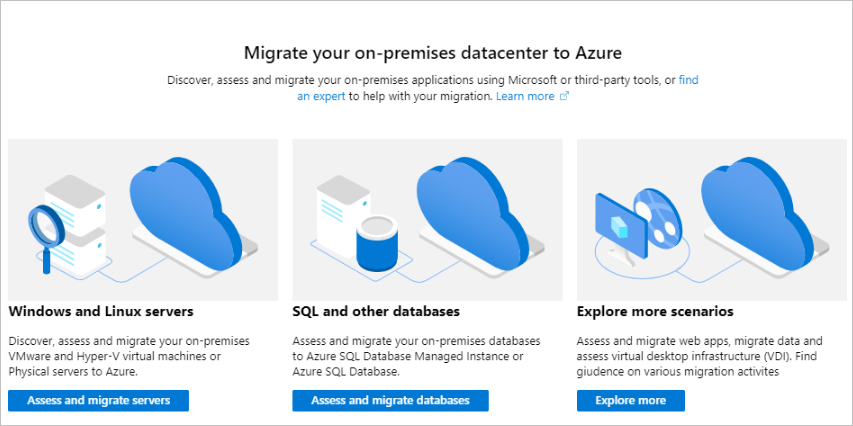This screenshot has width=853, height=426.
Task: Select the blue database cylinder icon
Action: click(378, 243)
